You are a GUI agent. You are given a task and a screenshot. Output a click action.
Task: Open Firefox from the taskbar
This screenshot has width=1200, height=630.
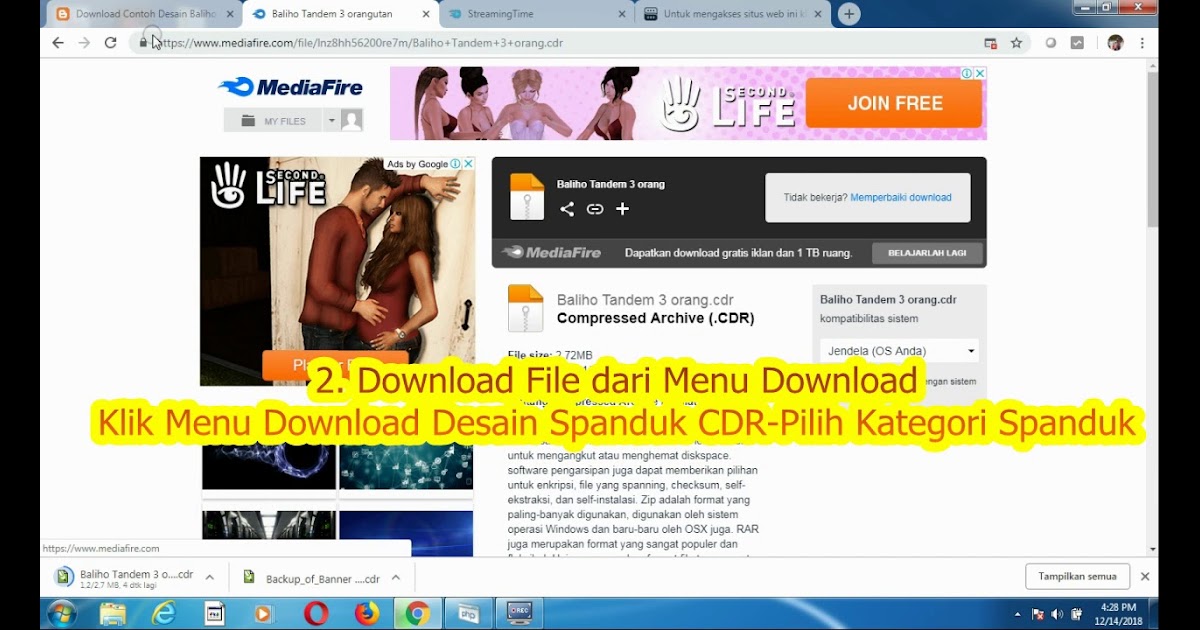pos(367,613)
